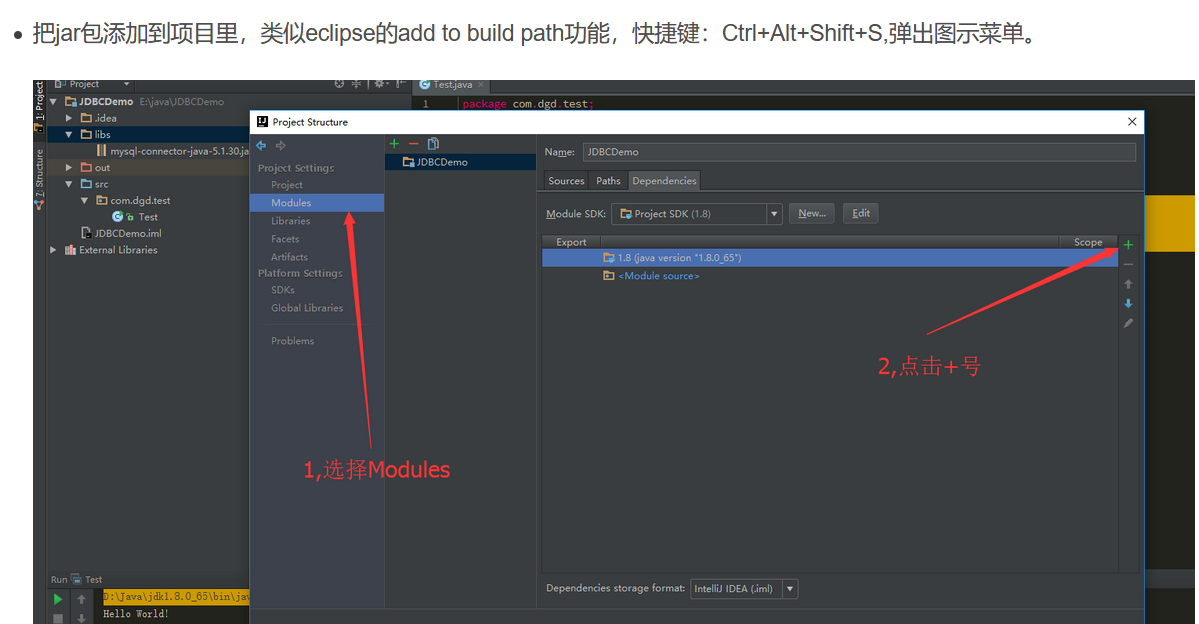Click the copy module icon
This screenshot has height=624, width=1199.
[x=434, y=144]
